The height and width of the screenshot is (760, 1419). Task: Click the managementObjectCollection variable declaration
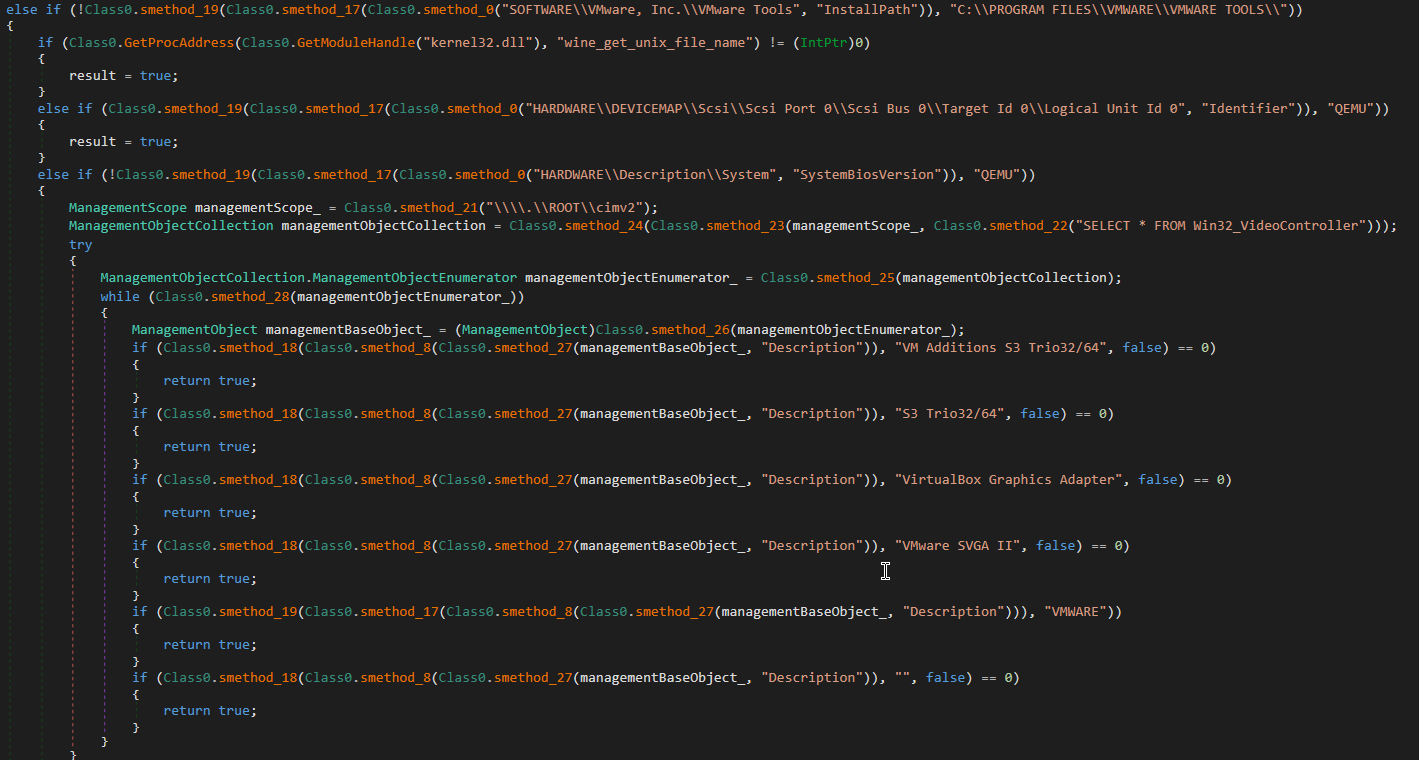point(384,225)
